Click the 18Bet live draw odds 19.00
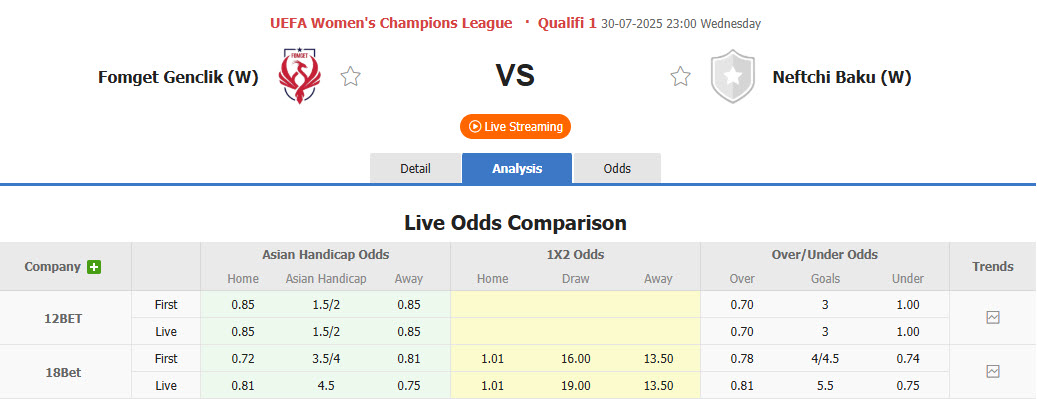 tap(574, 386)
